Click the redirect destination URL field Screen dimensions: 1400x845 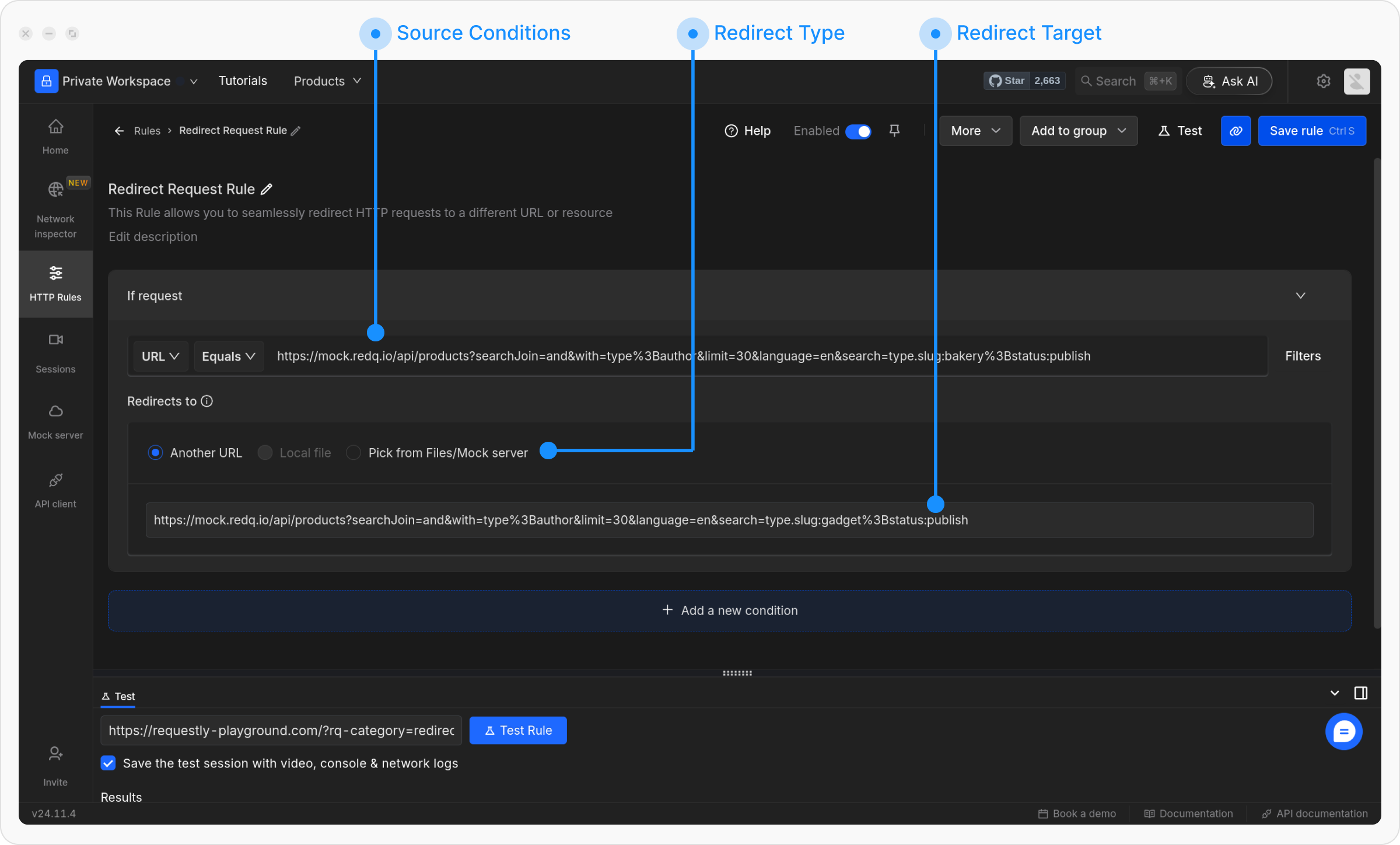pos(729,520)
